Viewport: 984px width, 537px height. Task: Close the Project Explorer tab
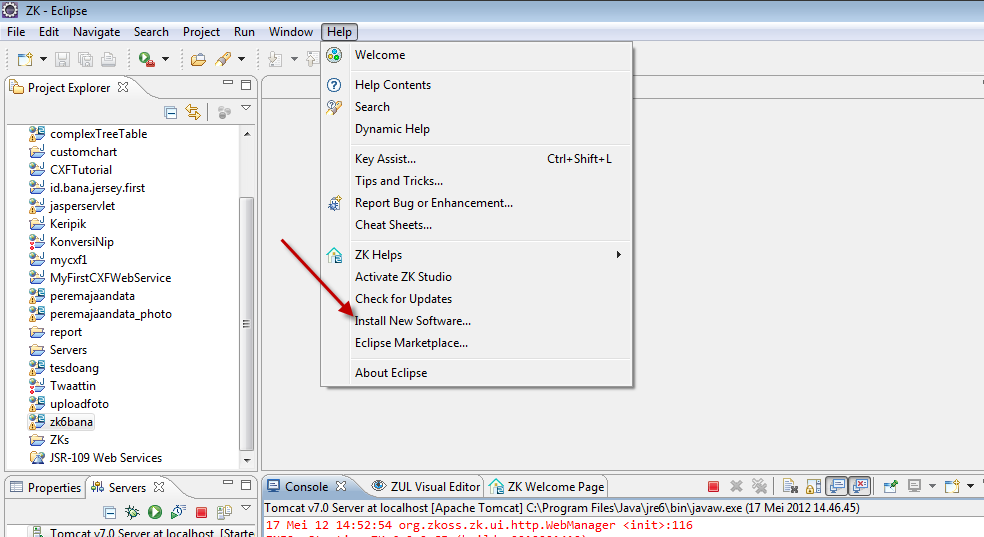[123, 87]
